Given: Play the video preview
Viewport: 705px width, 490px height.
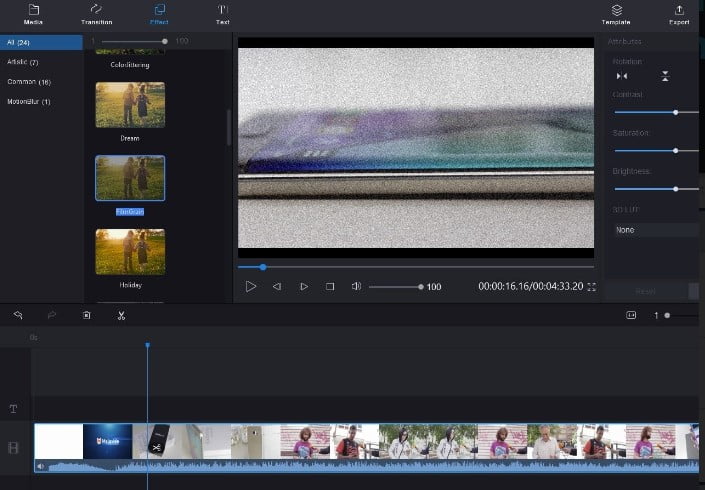Looking at the screenshot, I should 251,286.
